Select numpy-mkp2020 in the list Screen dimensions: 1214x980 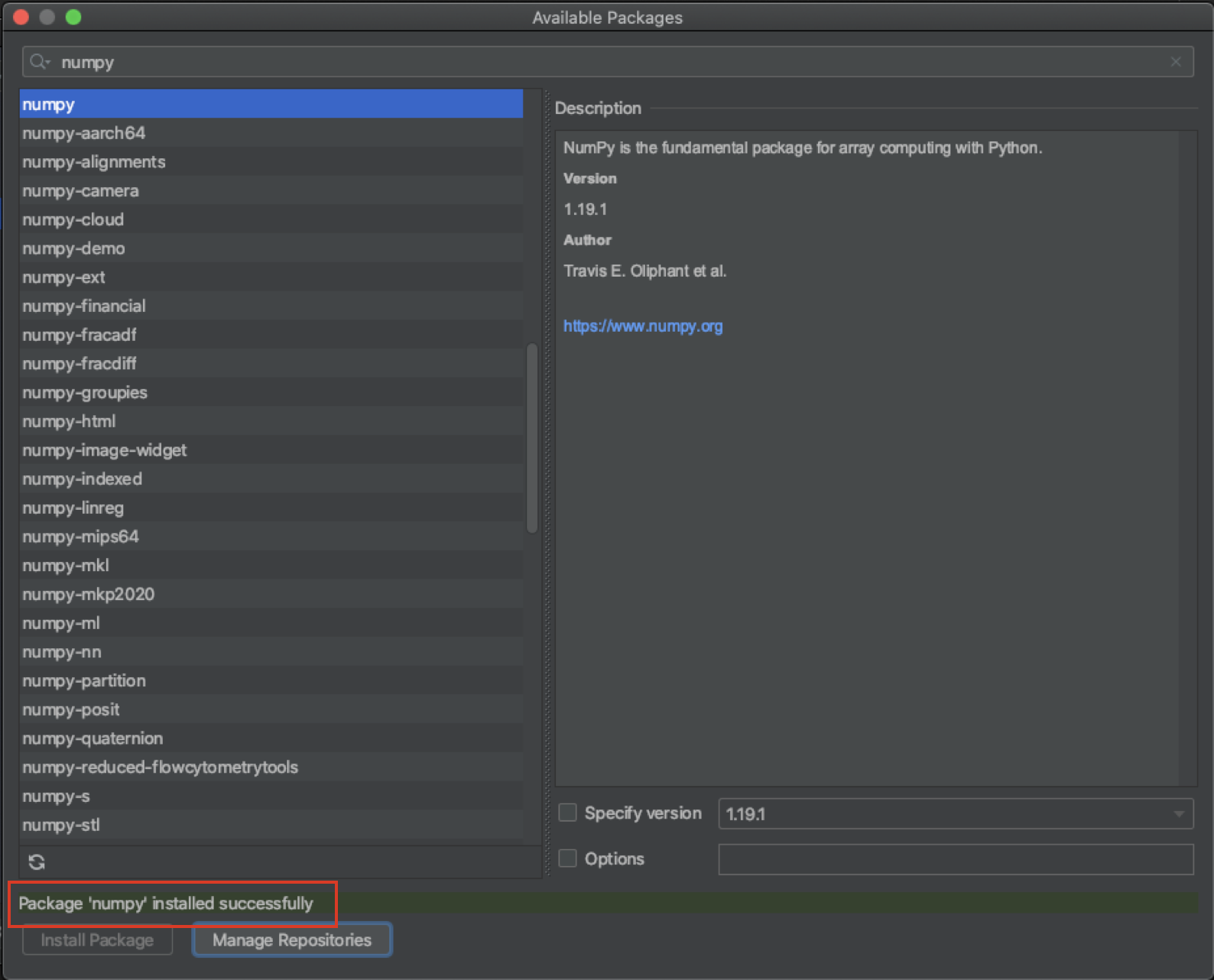click(x=271, y=594)
